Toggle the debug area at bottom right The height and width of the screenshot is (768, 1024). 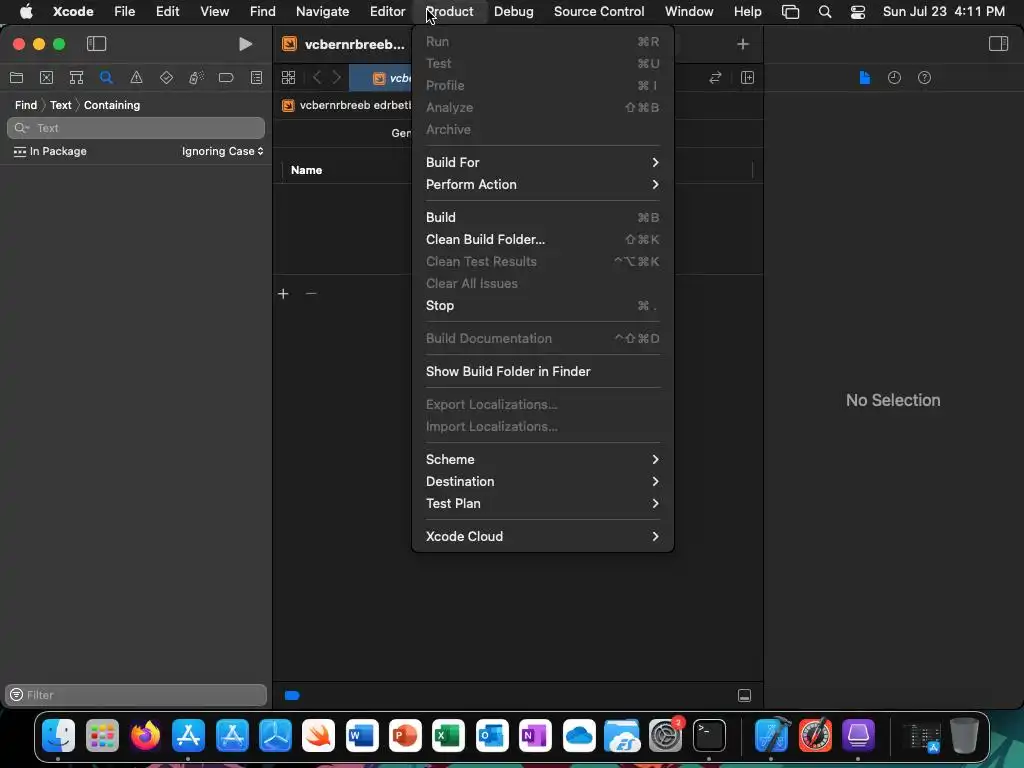click(x=744, y=696)
